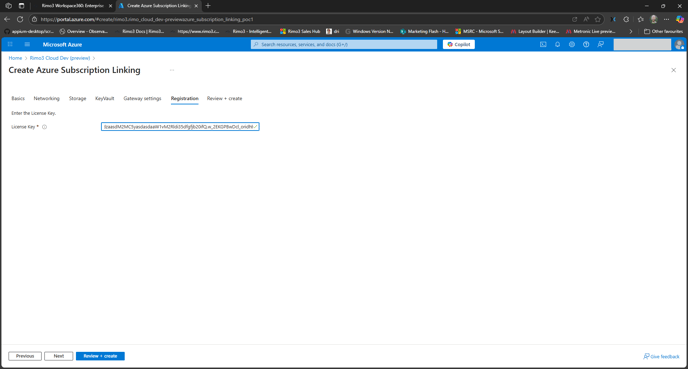Open MSRC - Microsoft S... bookmark
The height and width of the screenshot is (369, 688).
tap(479, 32)
